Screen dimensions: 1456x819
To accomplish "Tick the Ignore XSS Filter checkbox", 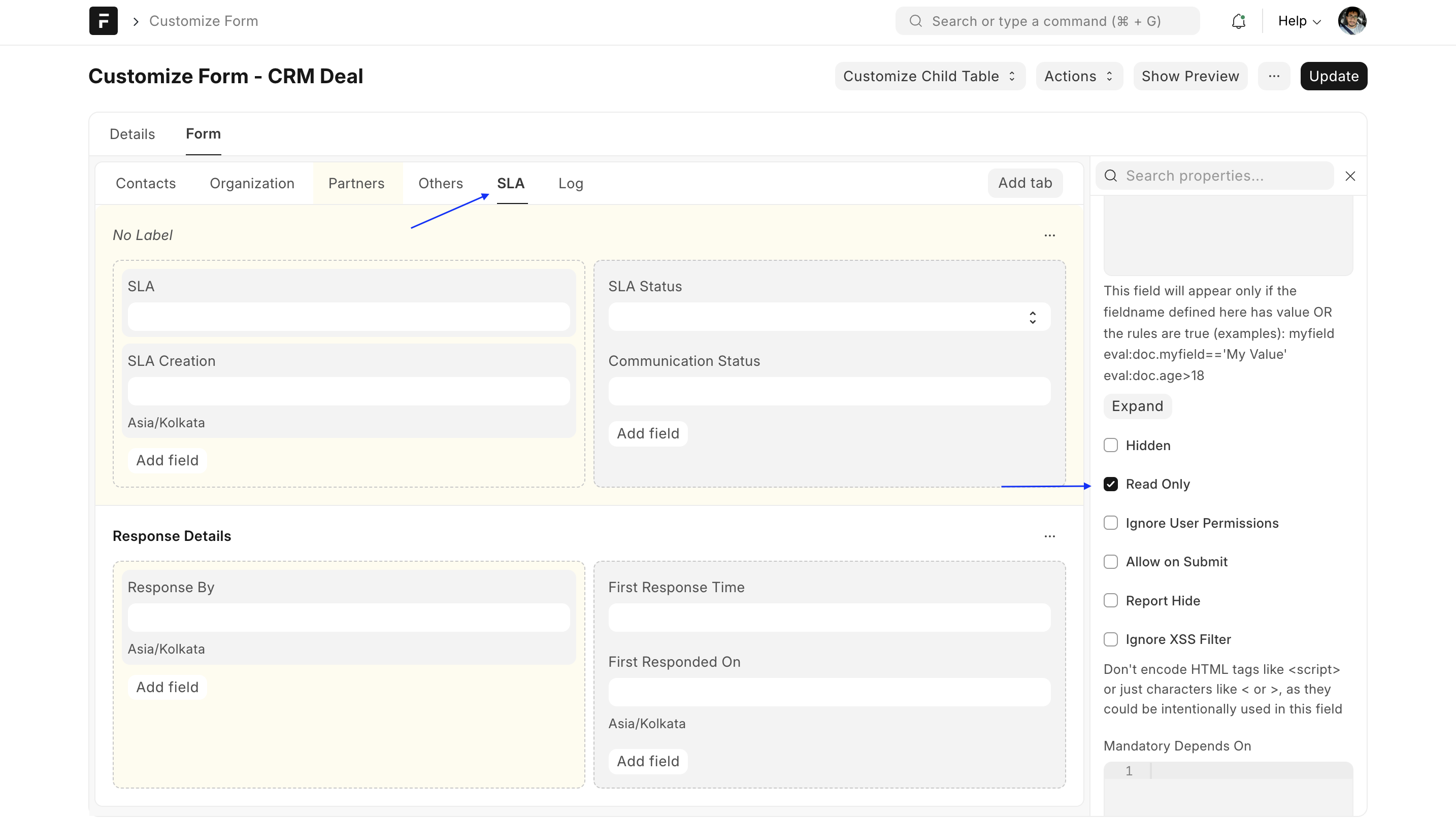I will 1110,639.
